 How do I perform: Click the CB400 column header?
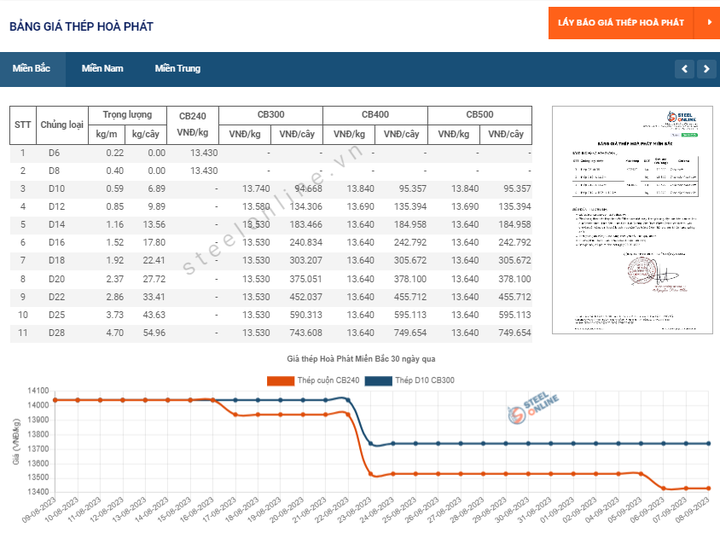point(375,115)
